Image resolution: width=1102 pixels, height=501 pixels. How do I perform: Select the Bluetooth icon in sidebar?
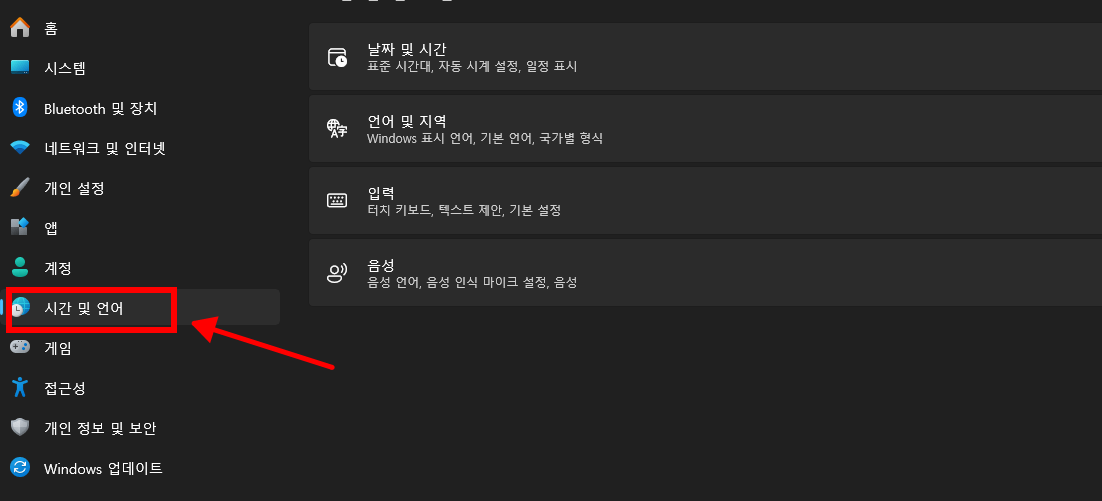pyautogui.click(x=20, y=108)
